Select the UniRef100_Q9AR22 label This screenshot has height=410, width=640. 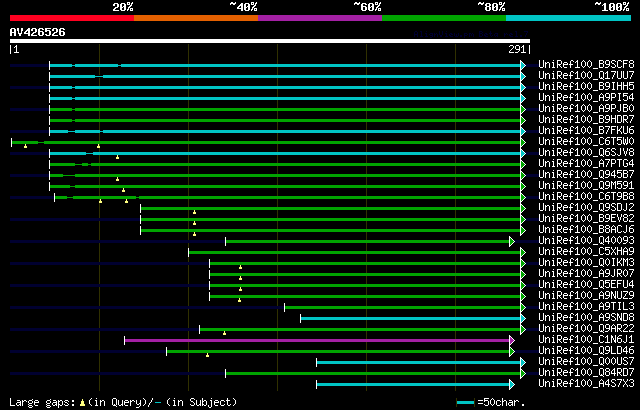tap(586, 329)
